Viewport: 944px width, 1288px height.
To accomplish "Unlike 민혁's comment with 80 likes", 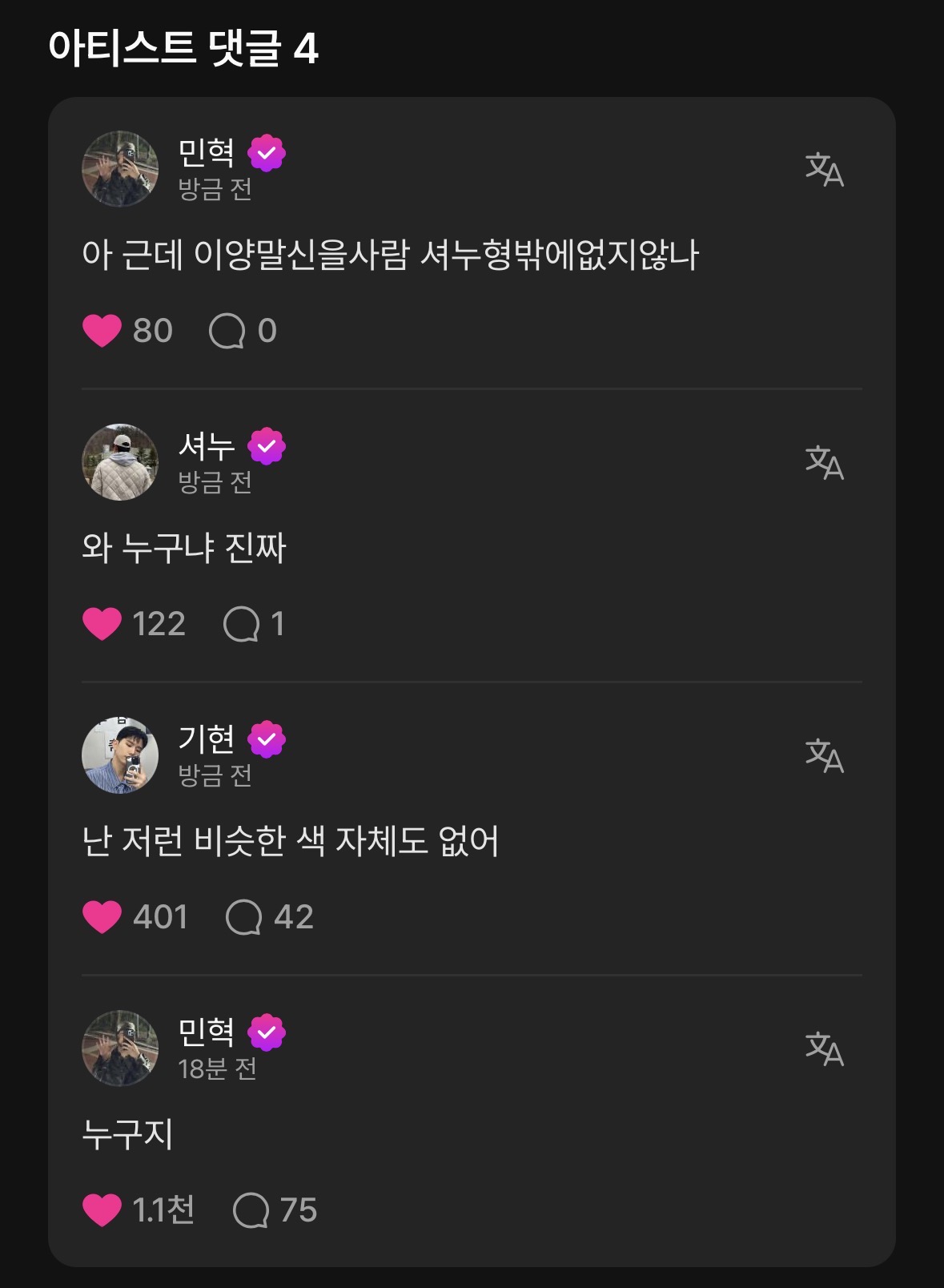I will [102, 331].
